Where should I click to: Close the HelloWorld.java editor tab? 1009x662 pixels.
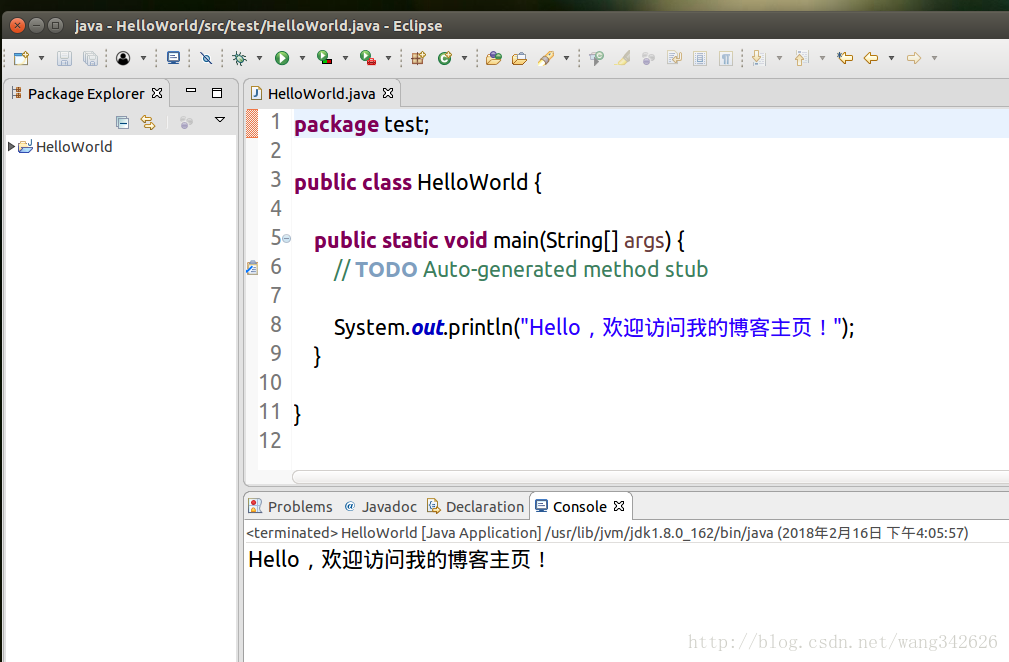pos(387,93)
